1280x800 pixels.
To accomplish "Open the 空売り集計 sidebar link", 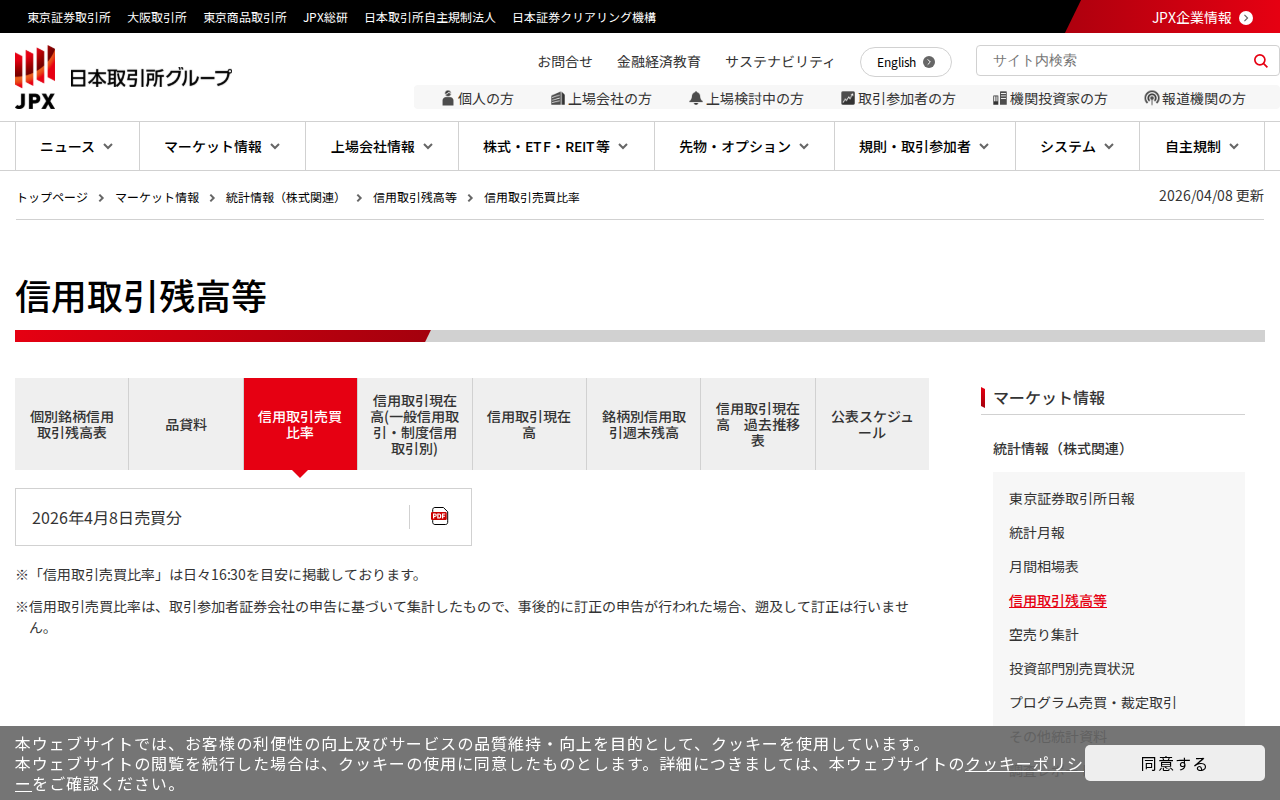I will [x=1043, y=635].
